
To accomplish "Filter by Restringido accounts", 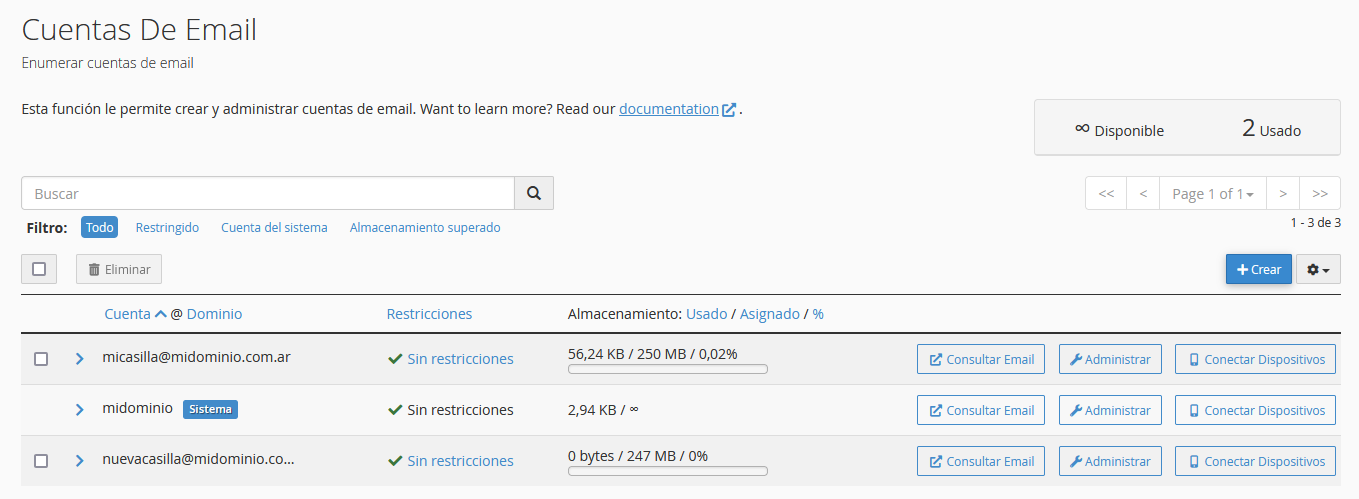I will click(167, 228).
